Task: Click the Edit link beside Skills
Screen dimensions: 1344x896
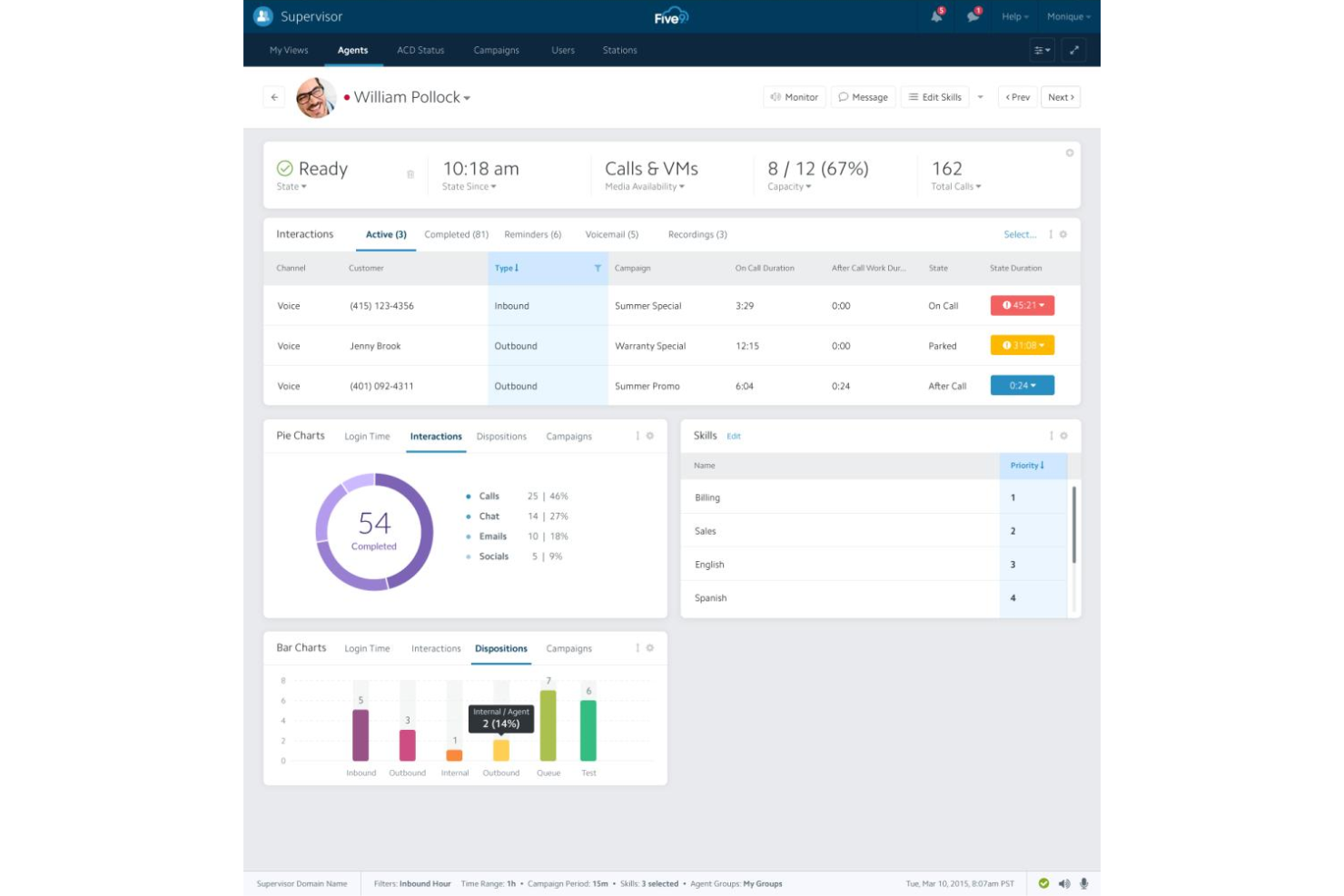Action: click(x=734, y=437)
